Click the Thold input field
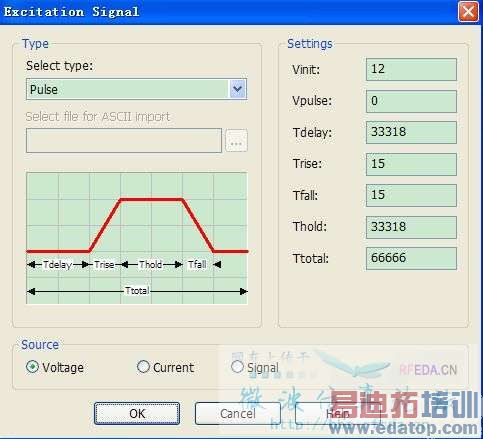 tap(411, 227)
